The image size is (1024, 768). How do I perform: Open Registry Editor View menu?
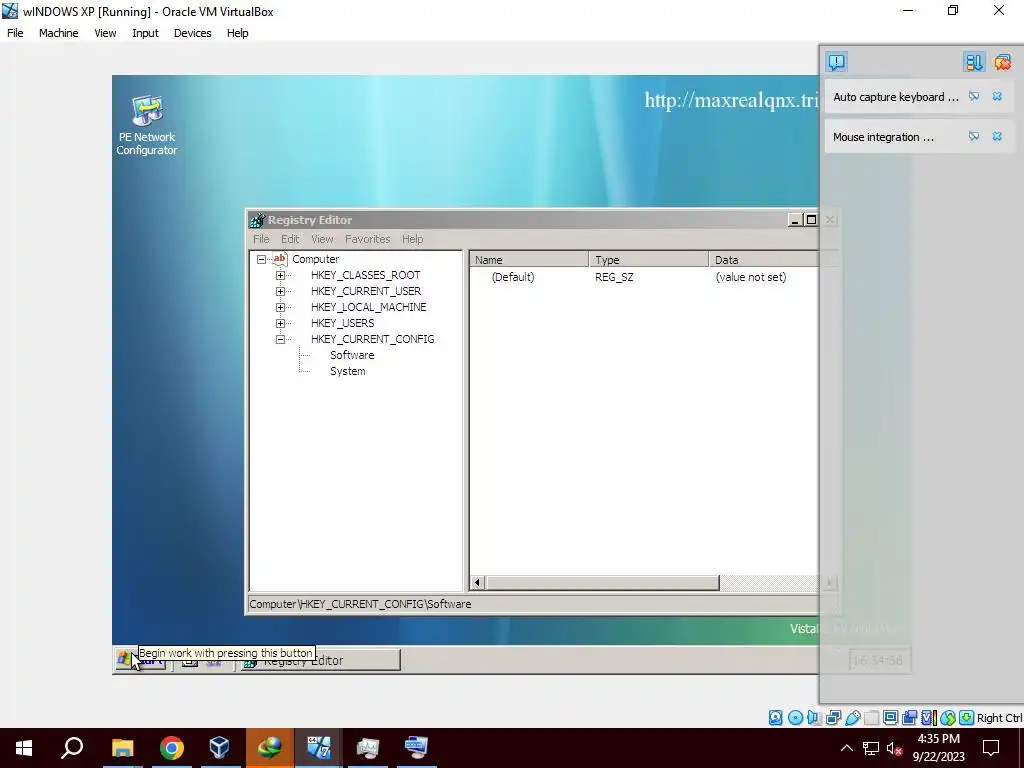click(x=322, y=239)
